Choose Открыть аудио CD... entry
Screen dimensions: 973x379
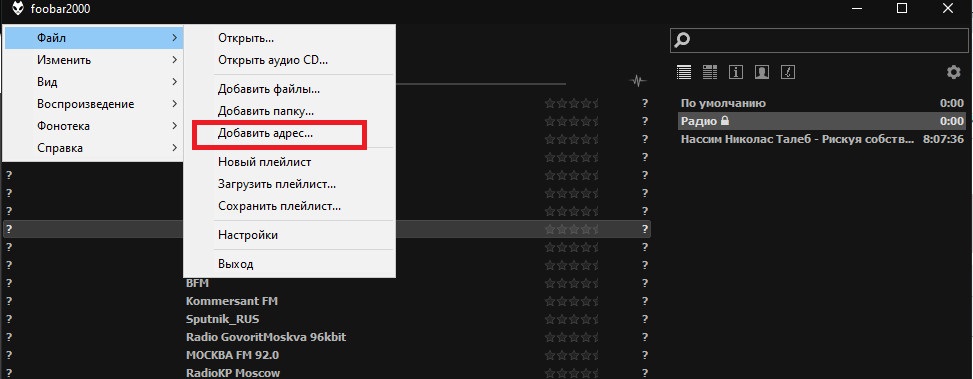(289, 61)
